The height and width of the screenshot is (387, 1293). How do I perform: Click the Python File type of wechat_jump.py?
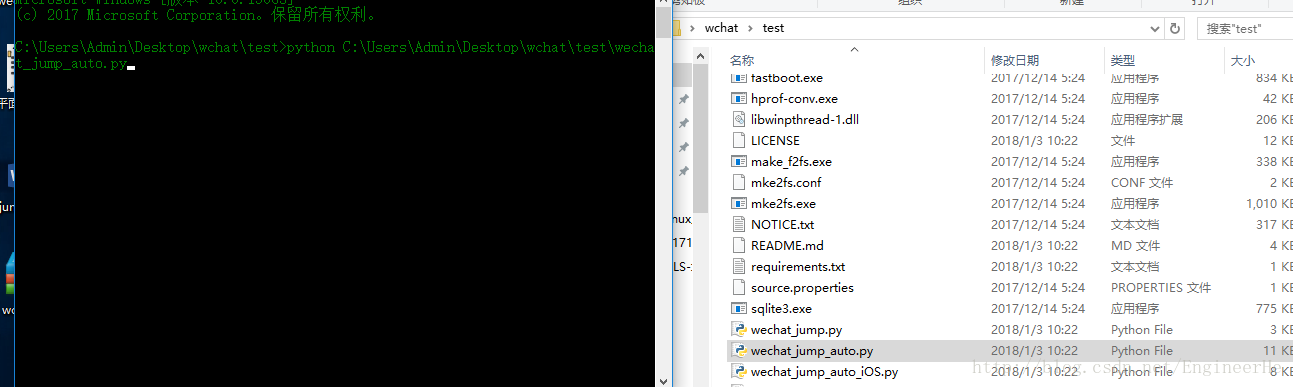(1142, 329)
